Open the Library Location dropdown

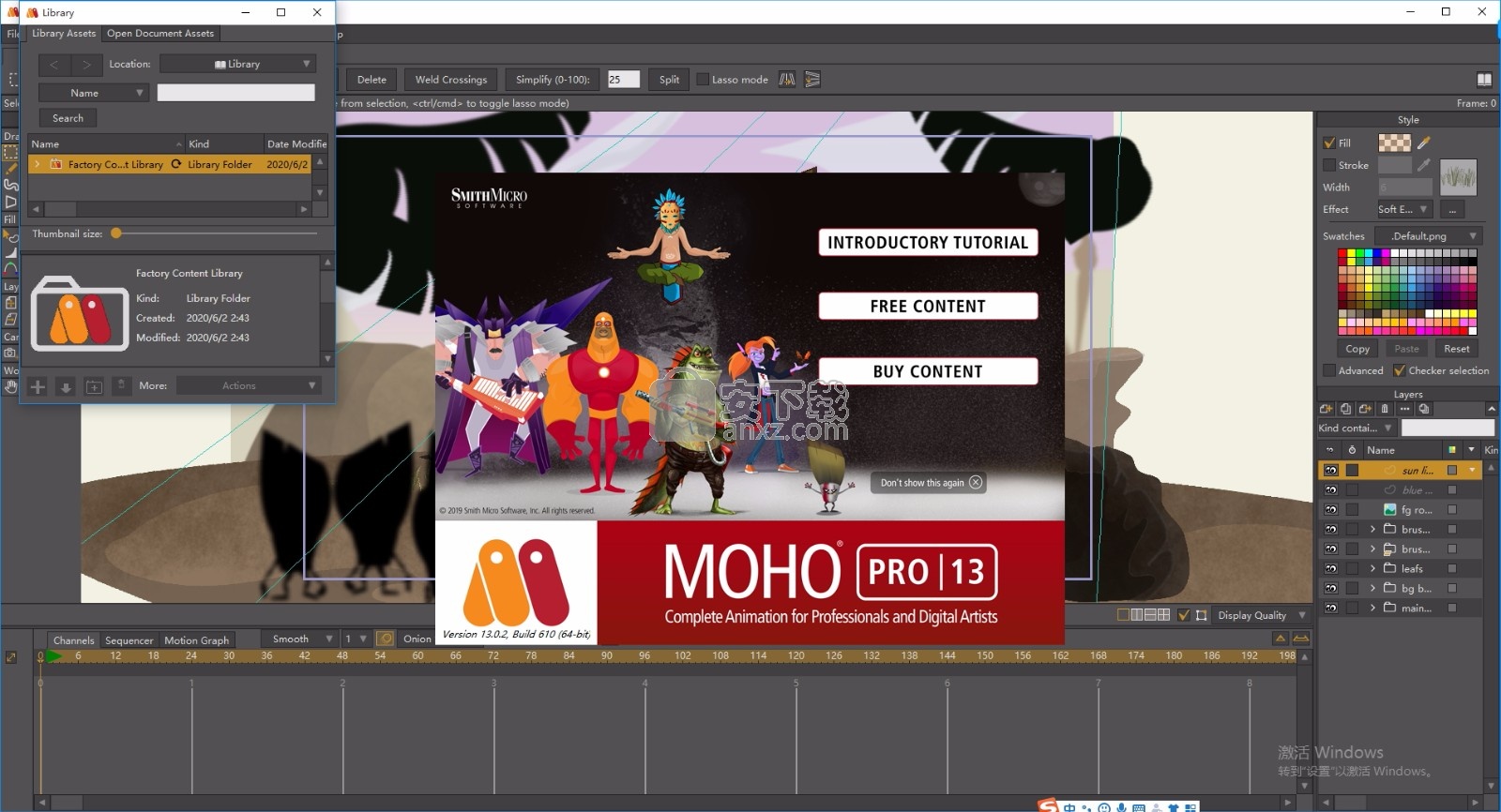[x=237, y=64]
